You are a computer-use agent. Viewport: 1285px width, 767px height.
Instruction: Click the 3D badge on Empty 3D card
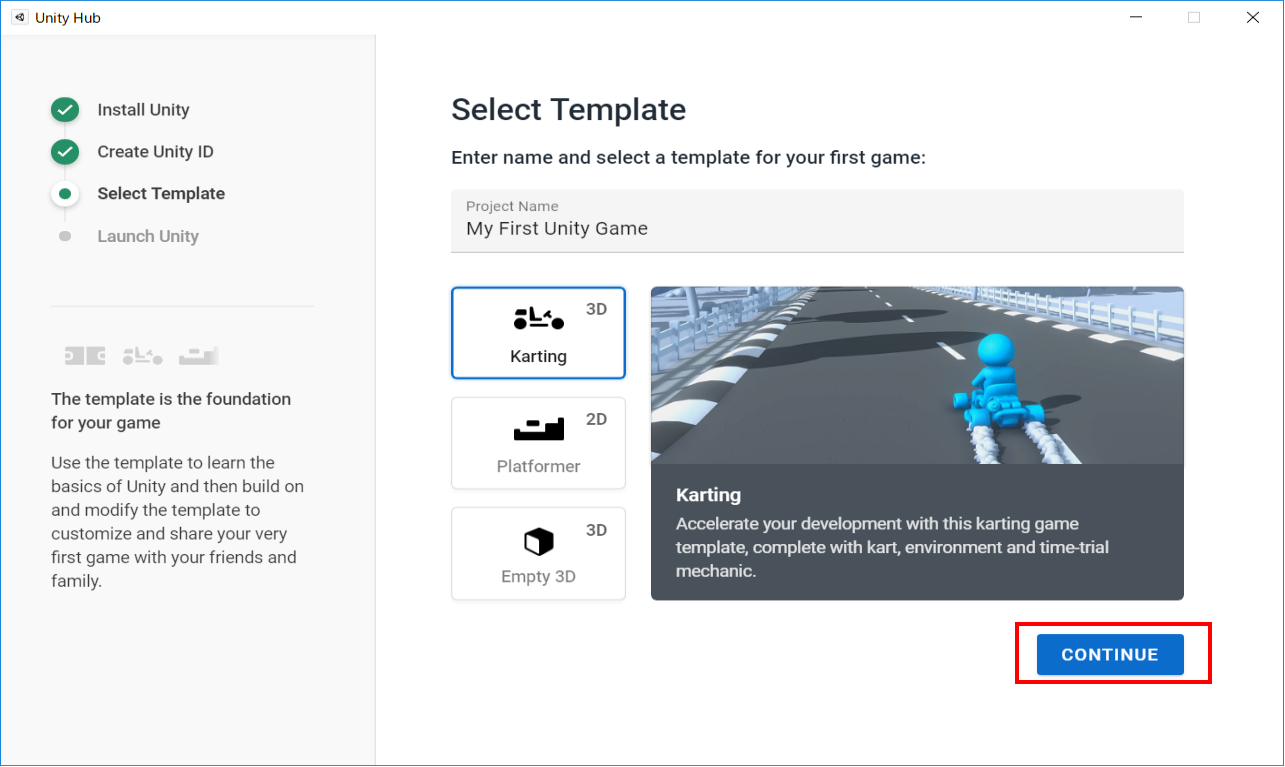pyautogui.click(x=596, y=529)
